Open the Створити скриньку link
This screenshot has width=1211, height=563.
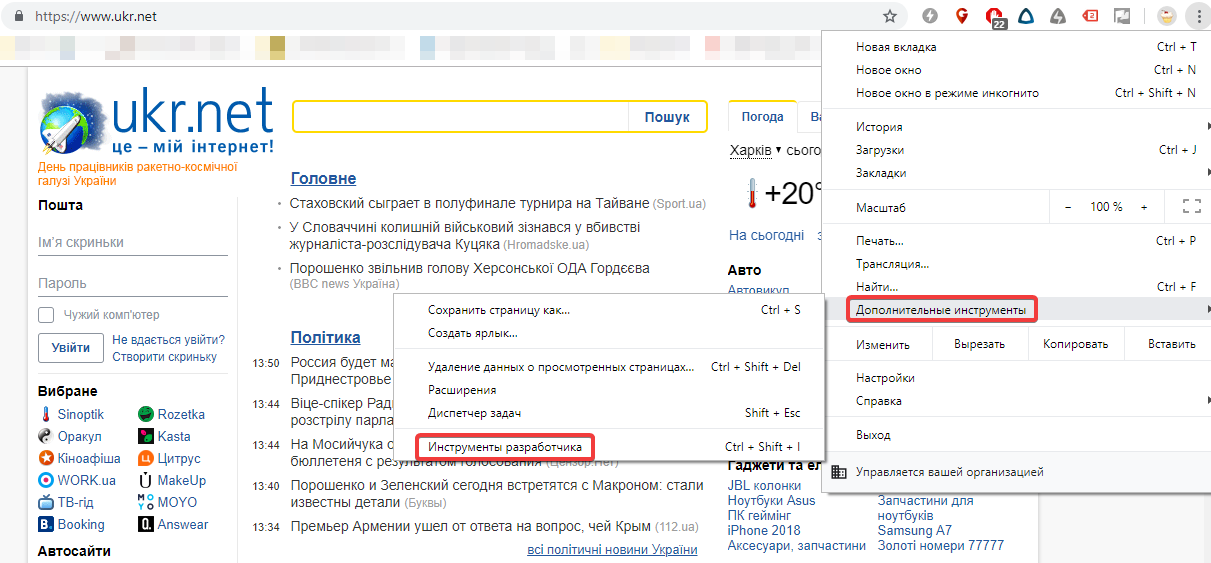(x=164, y=357)
